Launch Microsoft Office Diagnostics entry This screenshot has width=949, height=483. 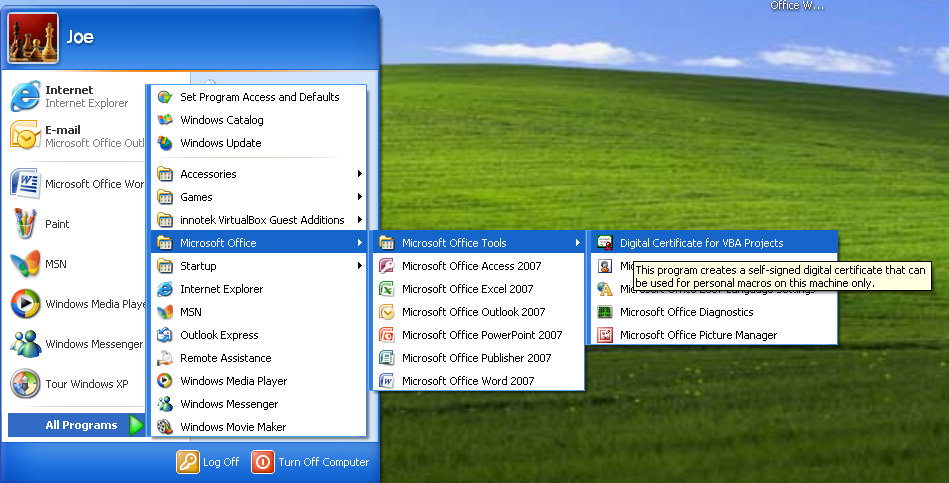[714, 312]
